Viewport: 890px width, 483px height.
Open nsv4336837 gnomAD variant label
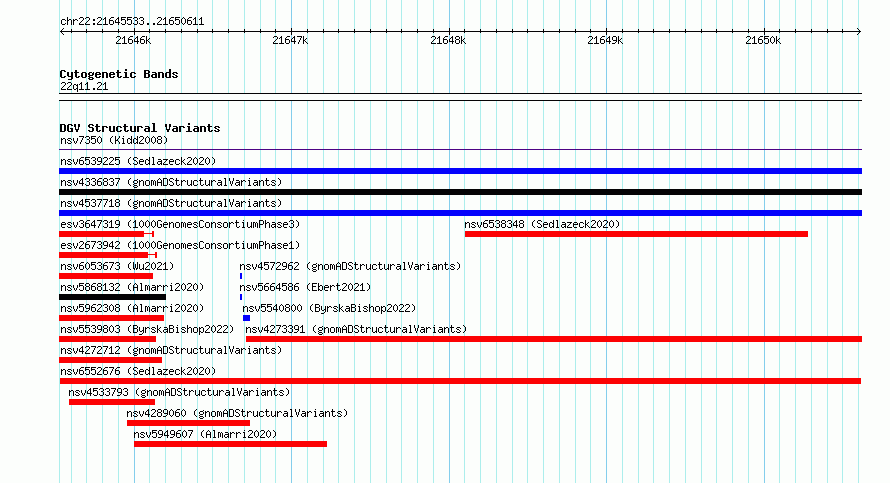171,182
